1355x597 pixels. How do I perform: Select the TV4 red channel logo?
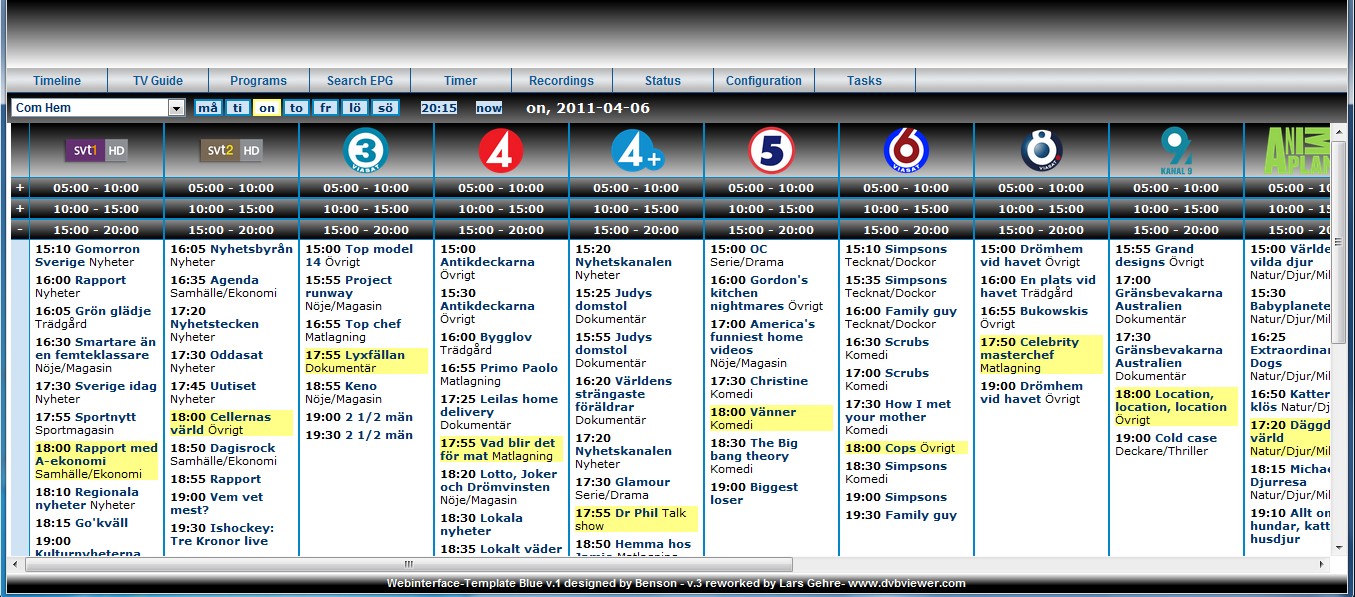[x=501, y=151]
